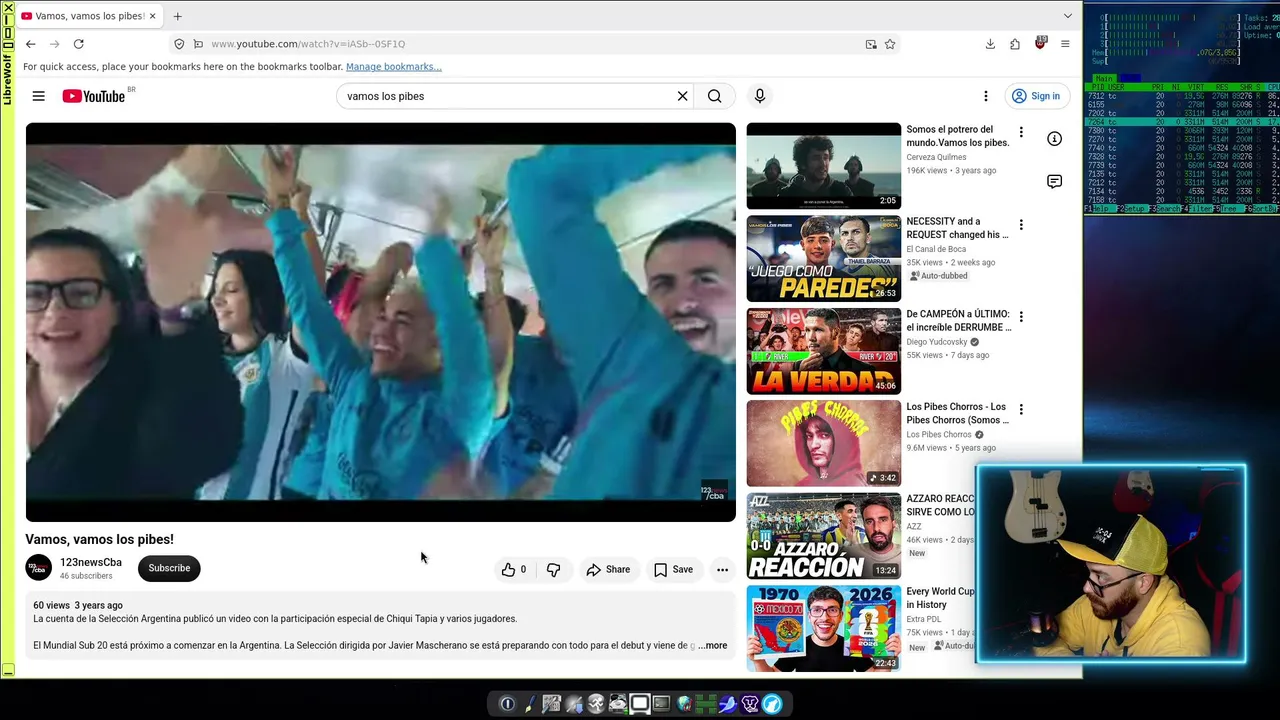
Task: Open options for De CAMPEÓN a ÚLTIMO video
Action: (x=1021, y=317)
